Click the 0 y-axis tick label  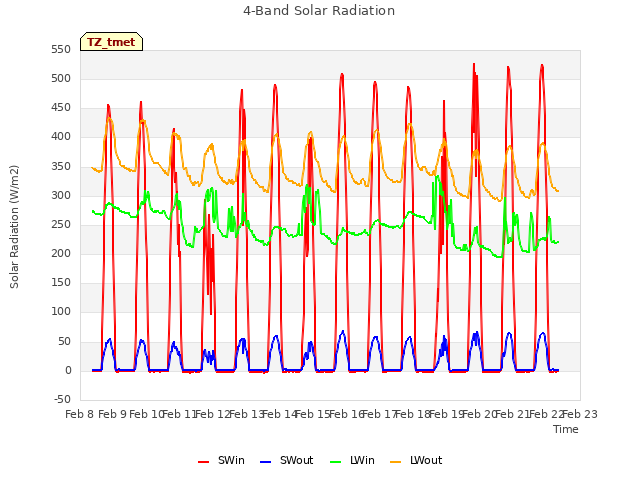(68, 371)
